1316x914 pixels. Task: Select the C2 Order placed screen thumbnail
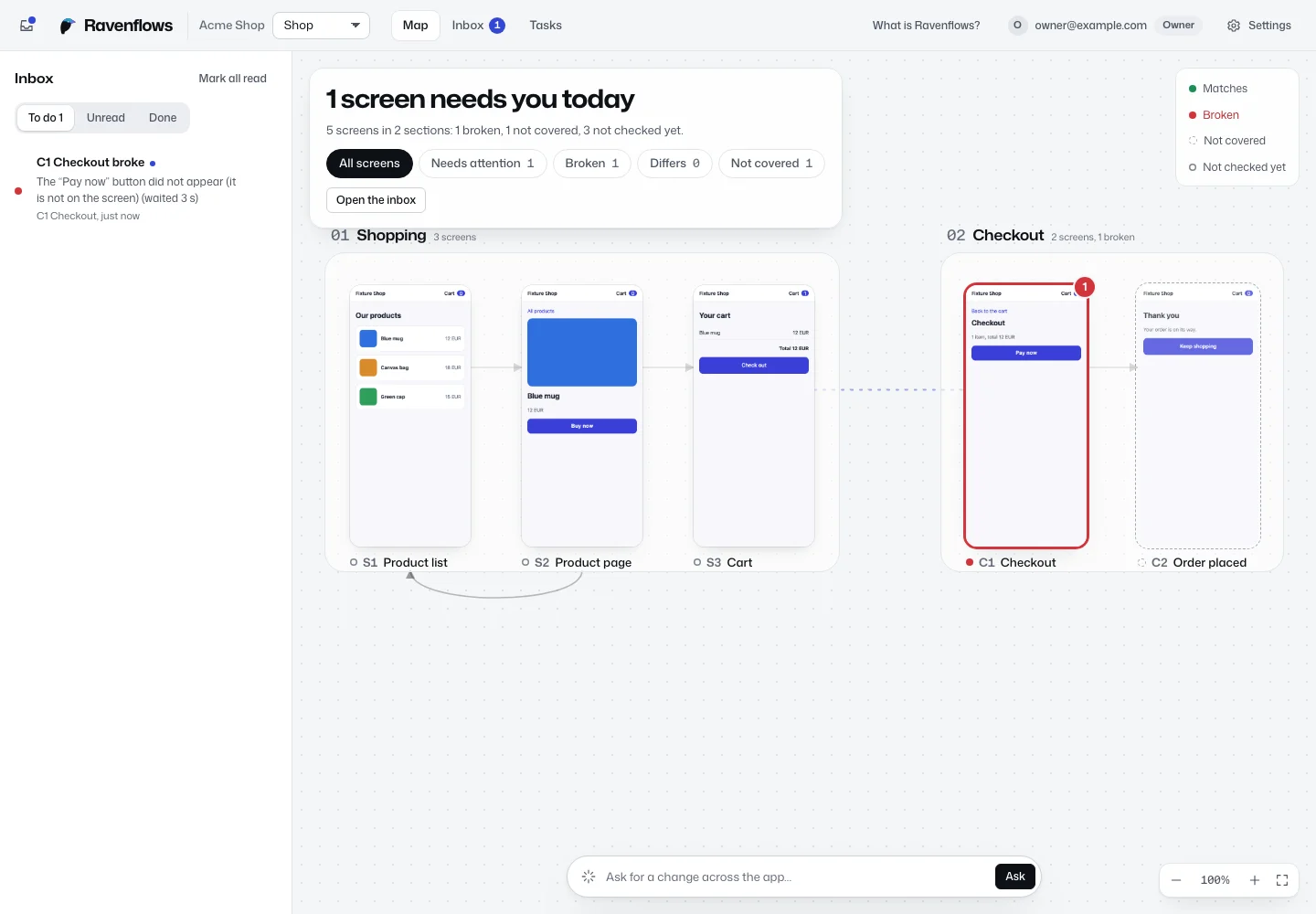click(x=1198, y=416)
